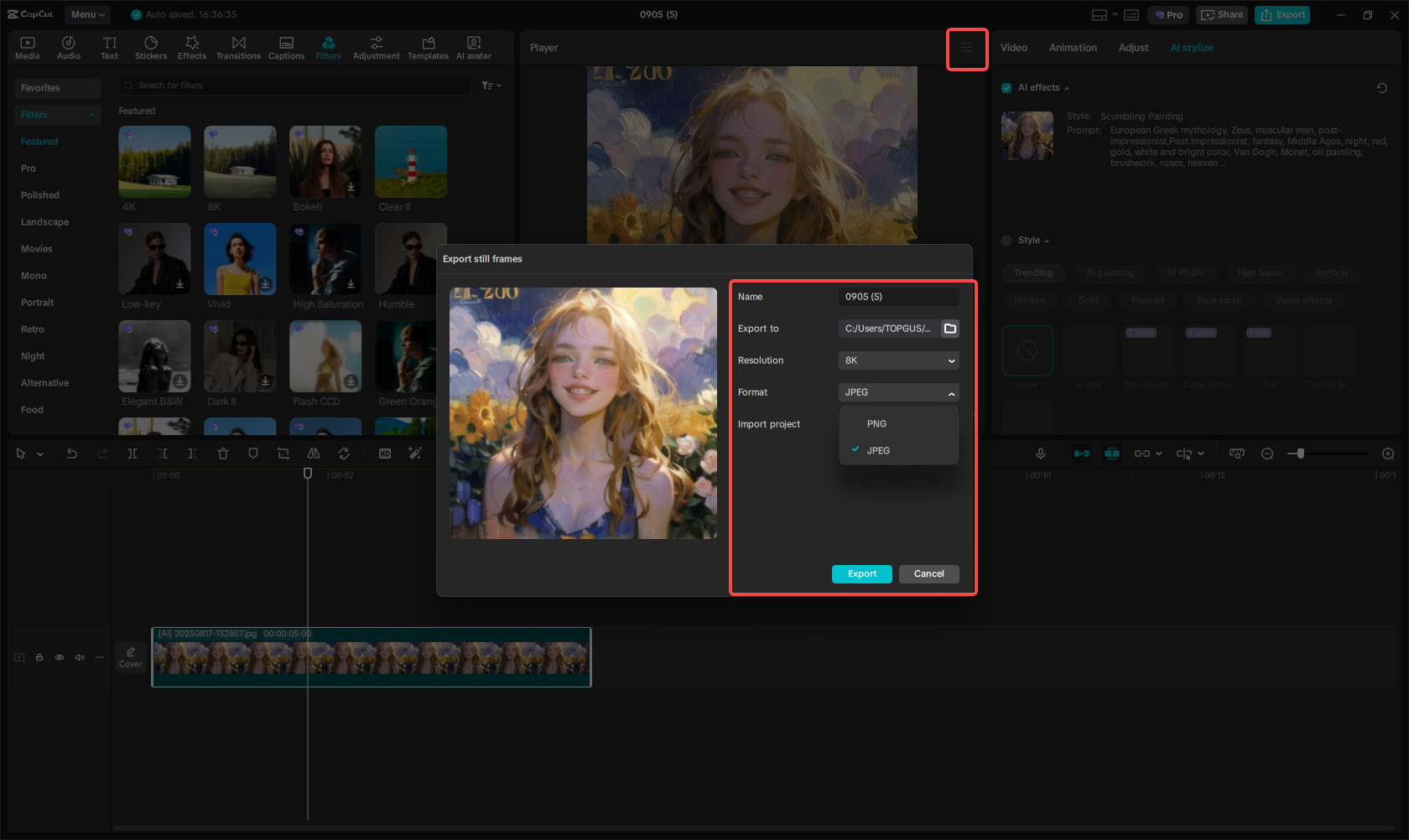Lock the timeline track

pyautogui.click(x=39, y=657)
